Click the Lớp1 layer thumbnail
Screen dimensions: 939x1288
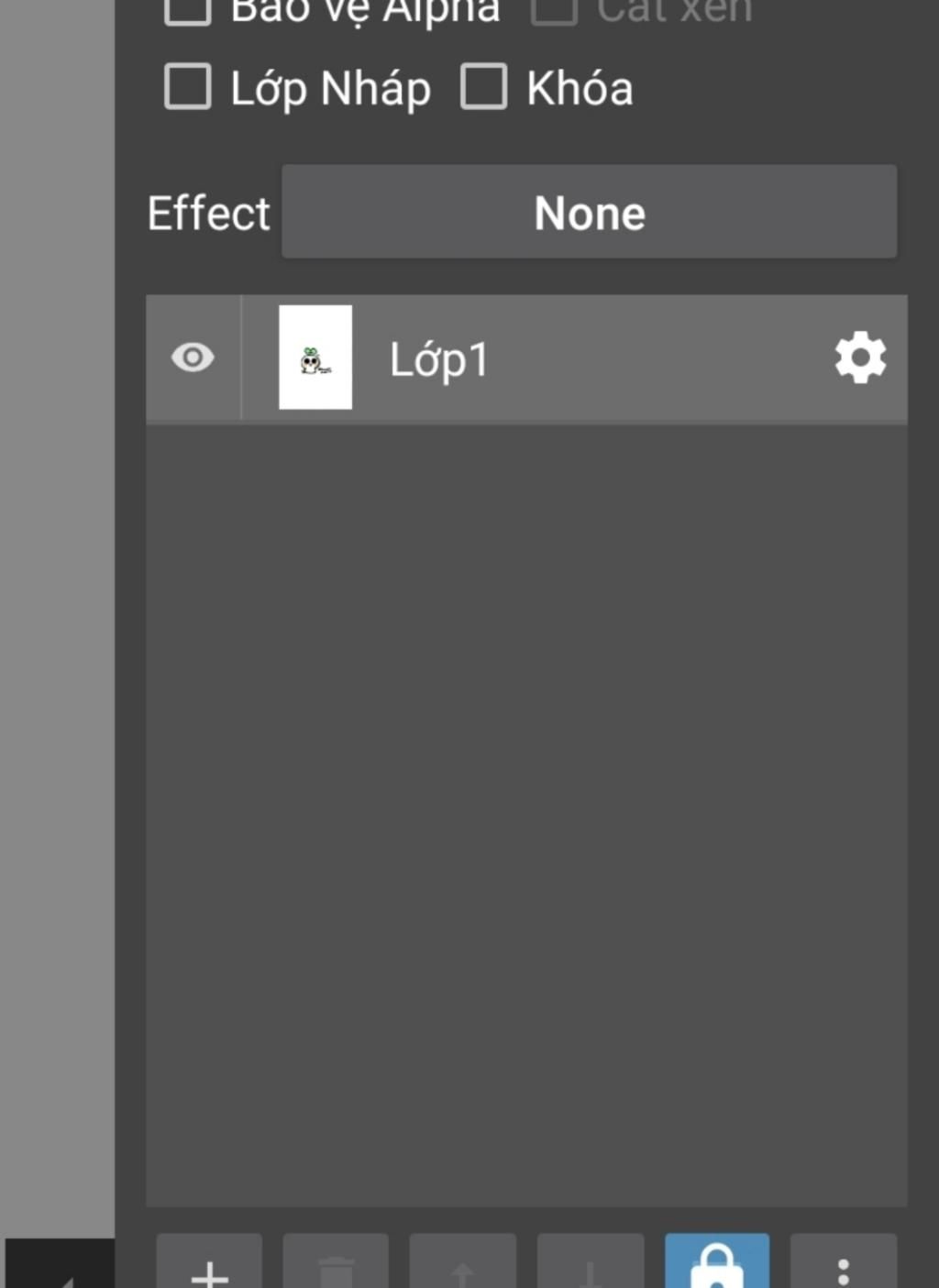(315, 358)
